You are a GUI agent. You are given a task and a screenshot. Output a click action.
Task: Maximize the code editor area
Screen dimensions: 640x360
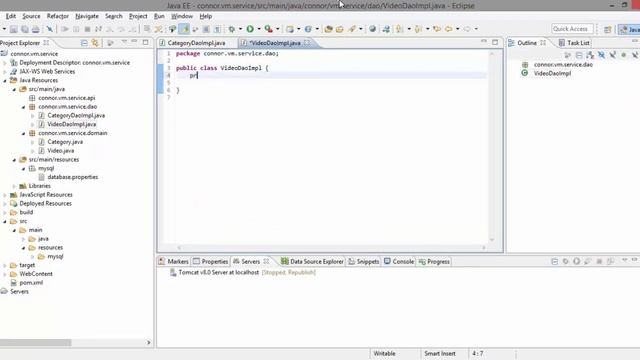(x=495, y=42)
